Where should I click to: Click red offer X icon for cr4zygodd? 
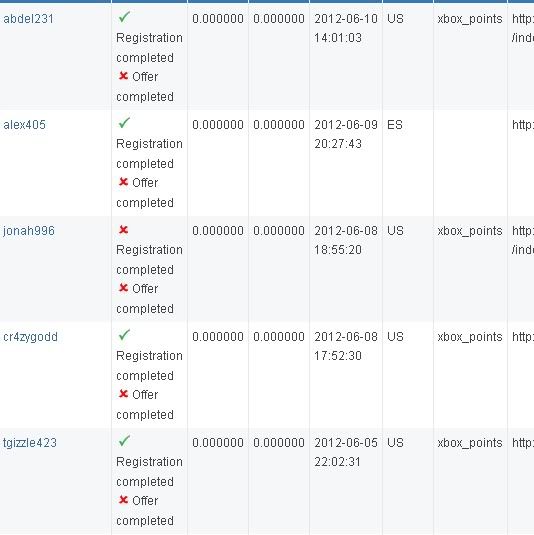pyautogui.click(x=123, y=394)
